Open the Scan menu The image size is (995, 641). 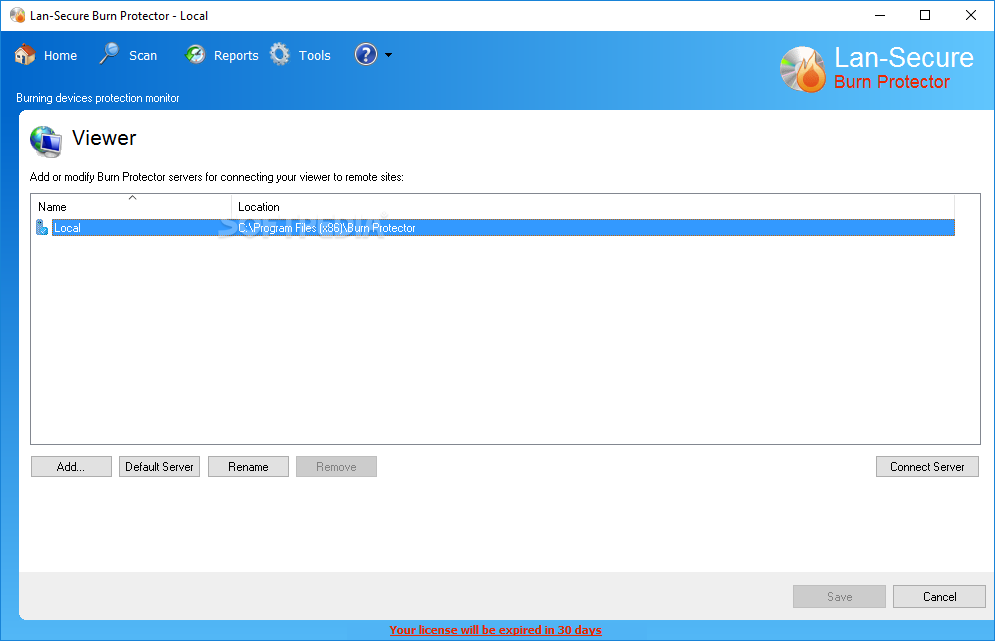click(x=143, y=56)
